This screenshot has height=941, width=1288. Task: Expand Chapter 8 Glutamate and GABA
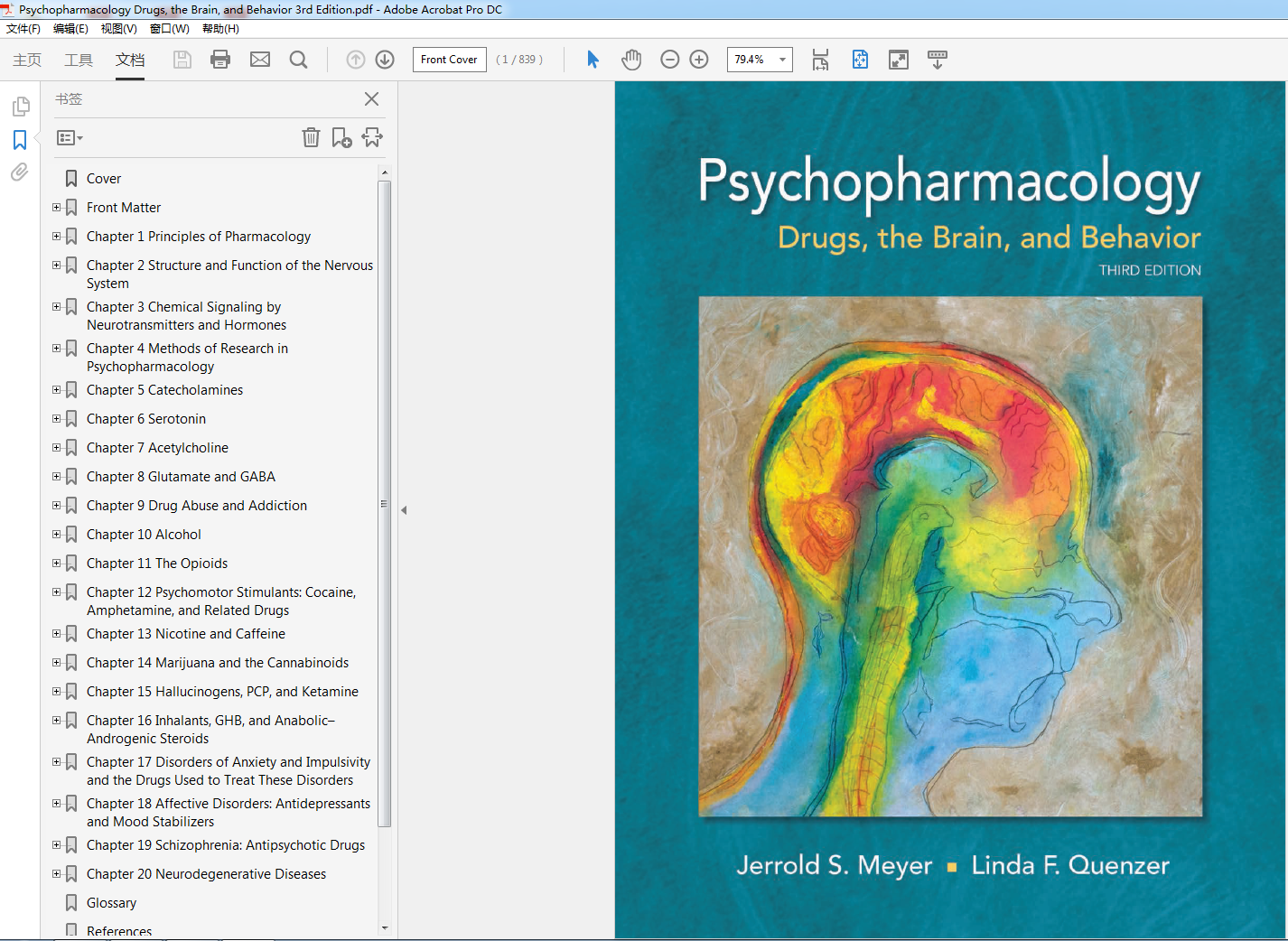(56, 477)
